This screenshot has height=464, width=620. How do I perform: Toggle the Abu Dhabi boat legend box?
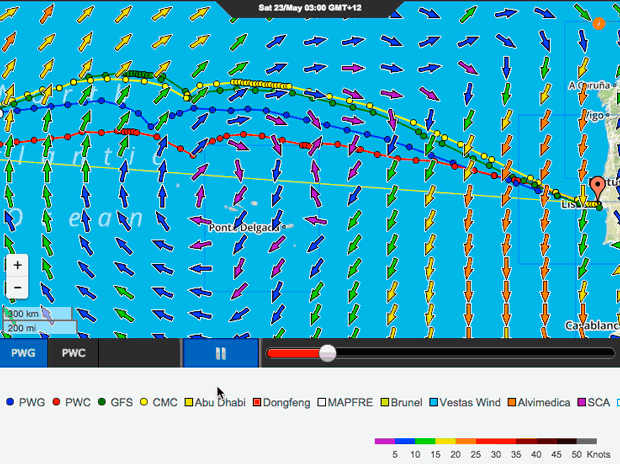(188, 402)
